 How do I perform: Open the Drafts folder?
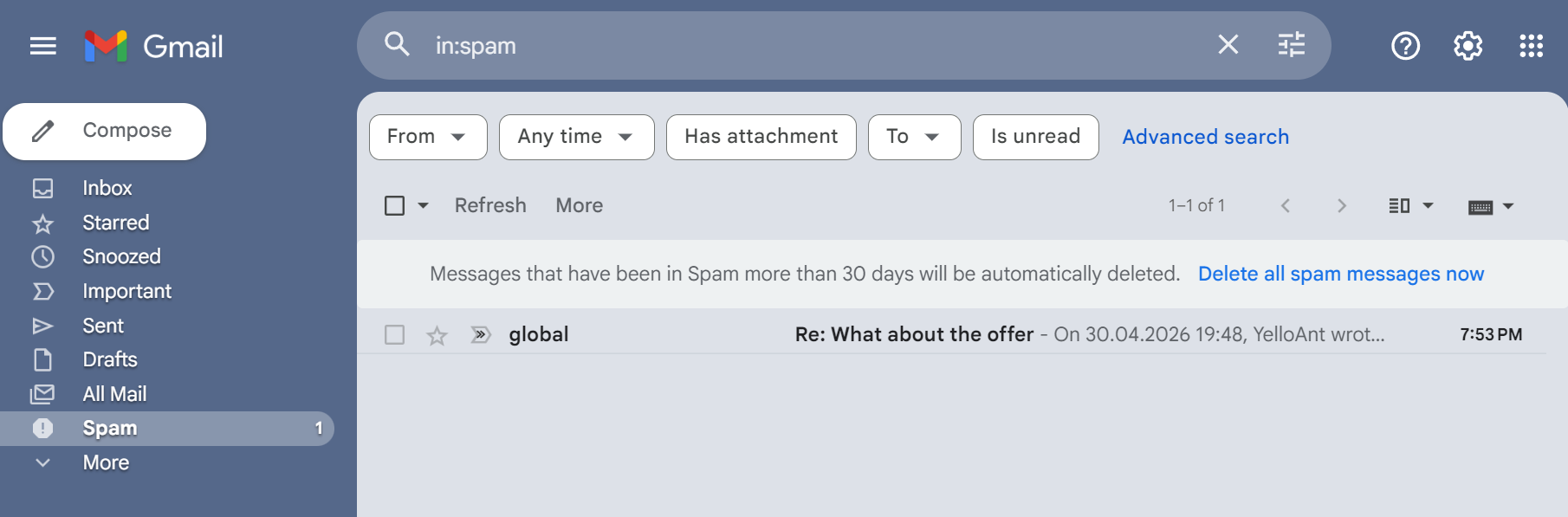pyautogui.click(x=110, y=359)
